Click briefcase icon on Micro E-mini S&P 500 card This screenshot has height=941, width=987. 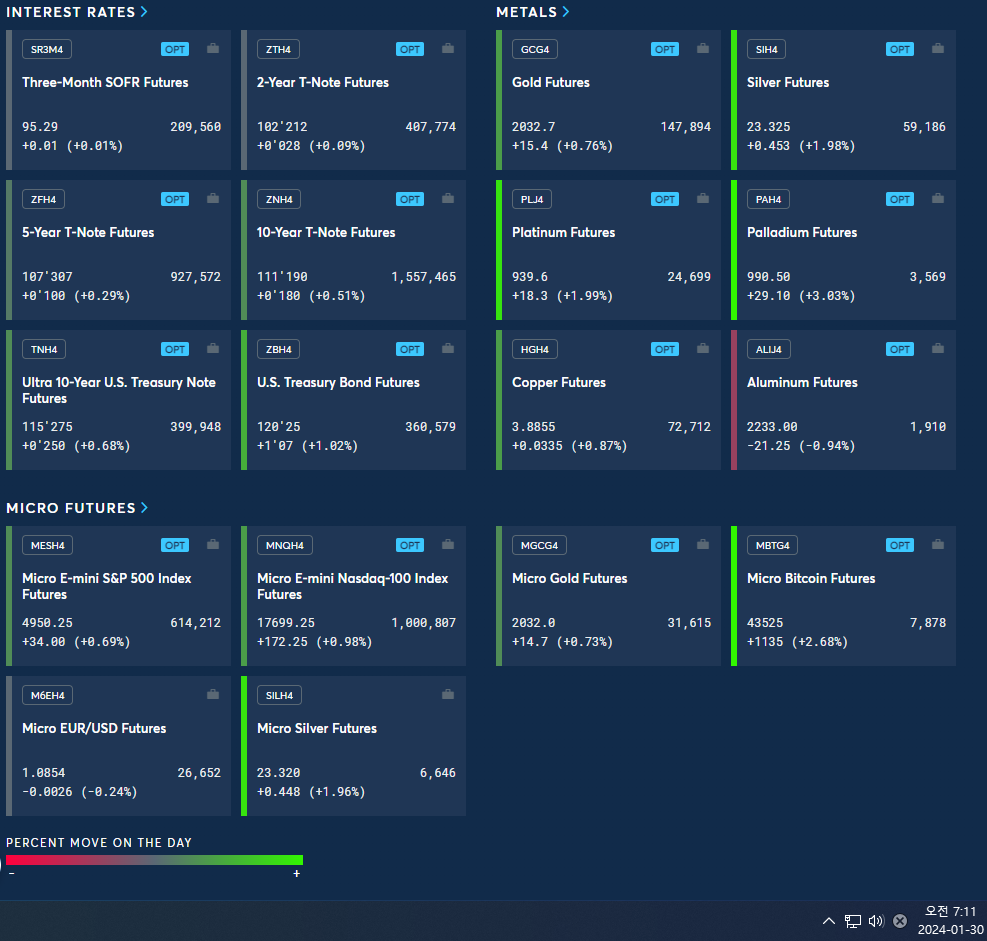(x=213, y=544)
